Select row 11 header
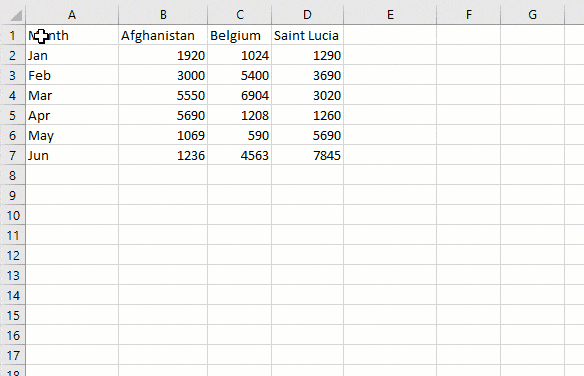Viewport: 584px width, 376px height. click(13, 235)
